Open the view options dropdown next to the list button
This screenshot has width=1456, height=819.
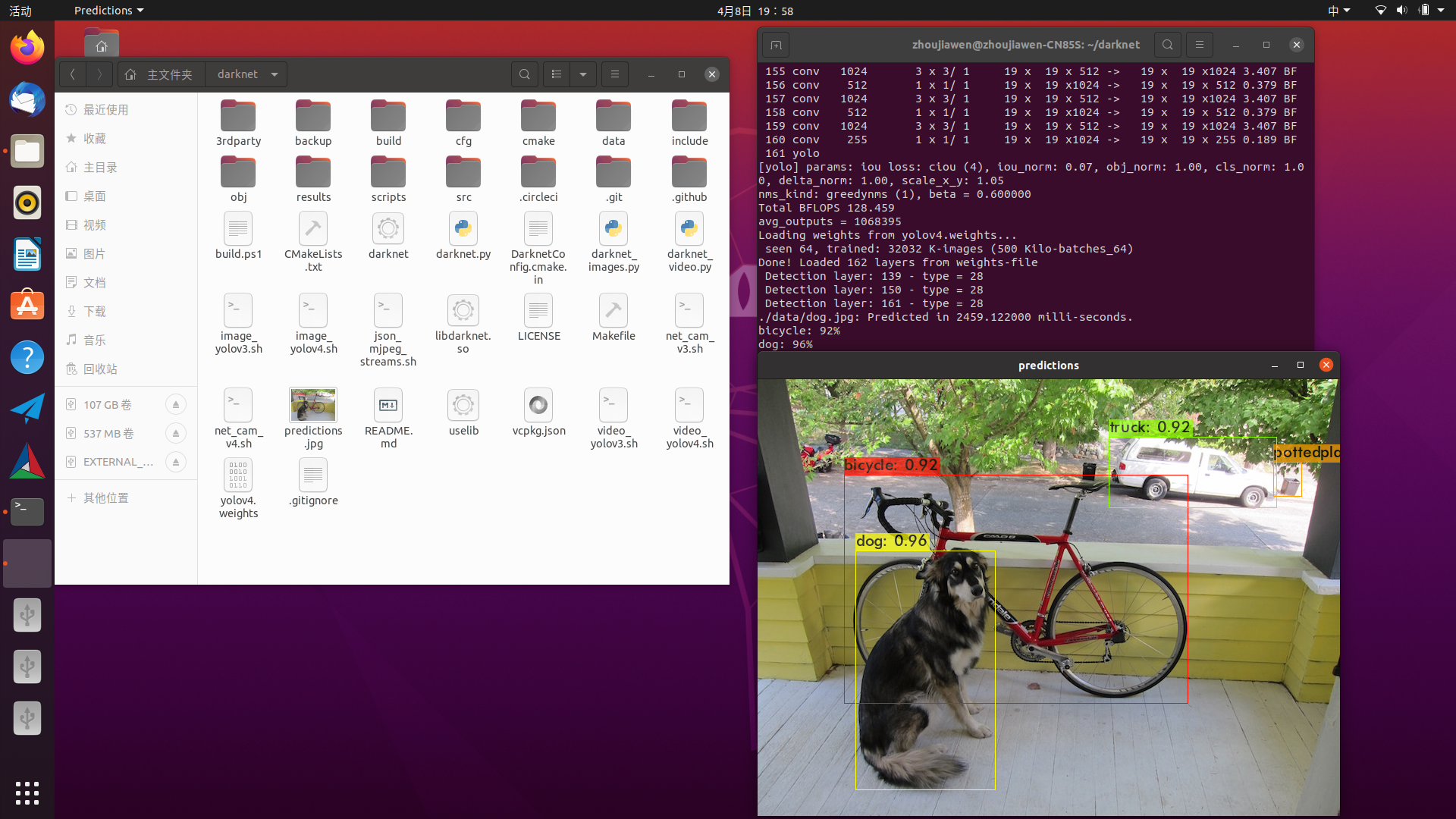[582, 74]
